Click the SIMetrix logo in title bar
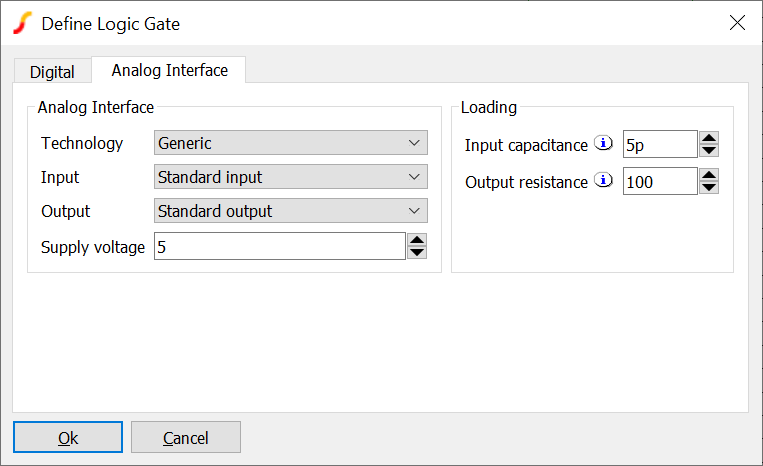 [23, 23]
